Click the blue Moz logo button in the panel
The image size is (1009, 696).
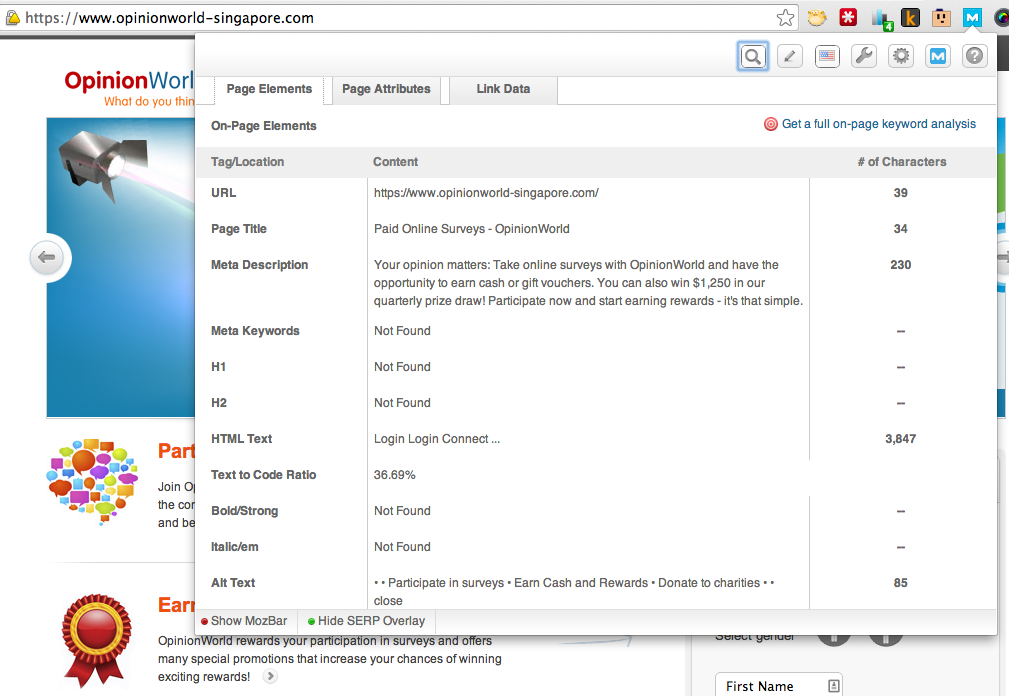pos(938,57)
